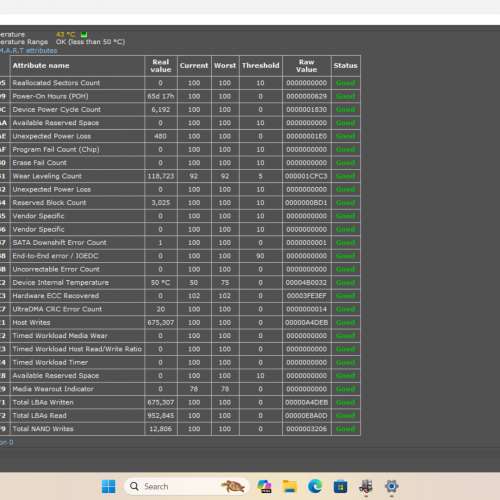Image resolution: width=500 pixels, height=500 pixels.
Task: Open the sea turtle search highlight
Action: 233,487
